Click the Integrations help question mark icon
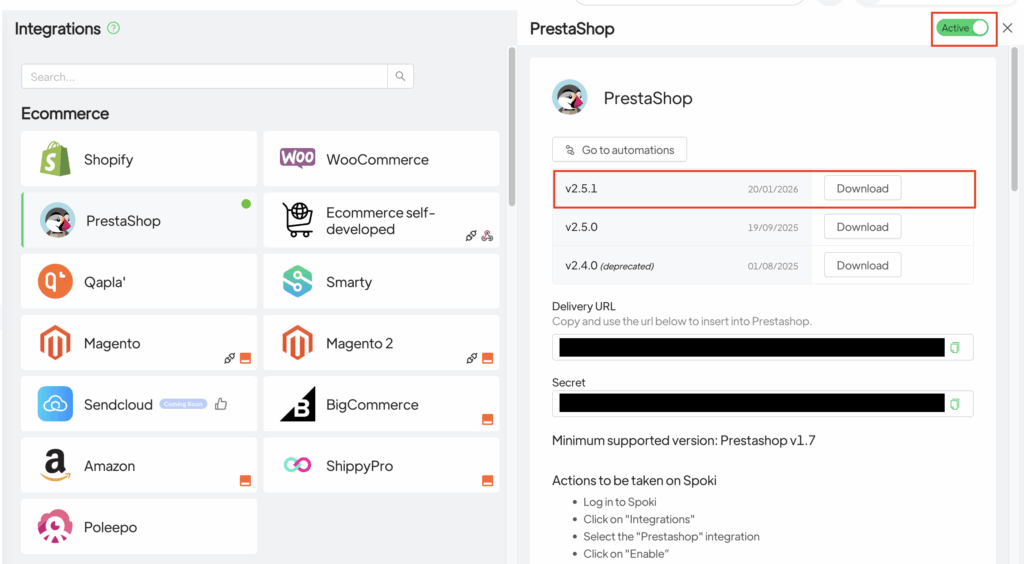 pos(113,28)
